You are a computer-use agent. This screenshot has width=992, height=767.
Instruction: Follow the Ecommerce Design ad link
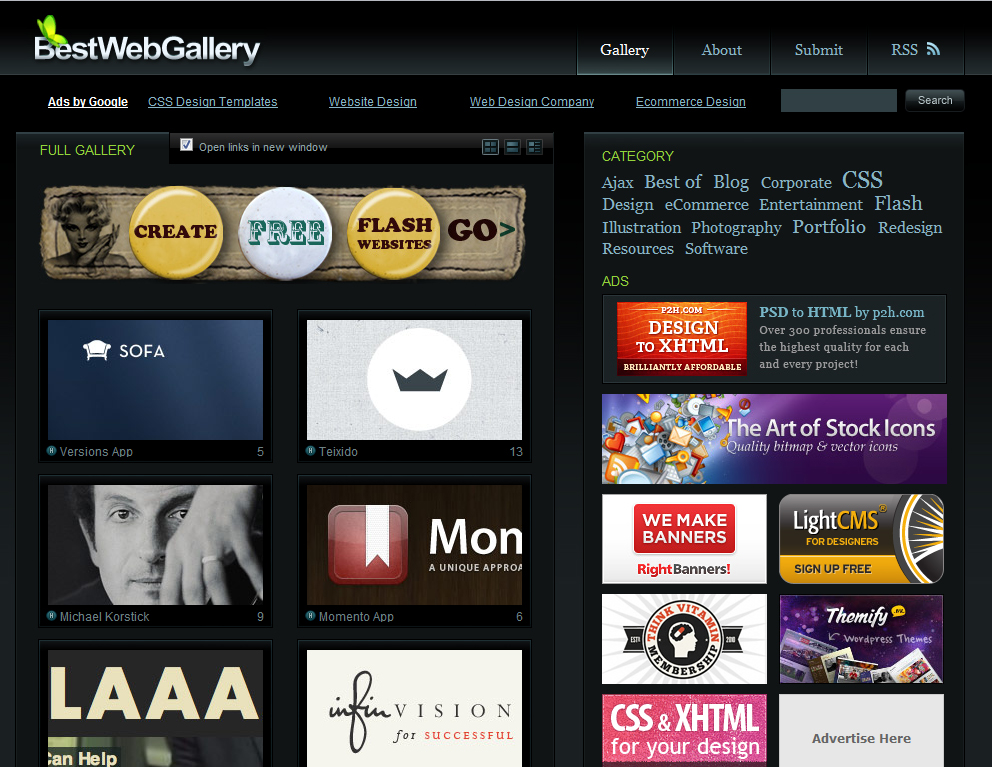691,102
